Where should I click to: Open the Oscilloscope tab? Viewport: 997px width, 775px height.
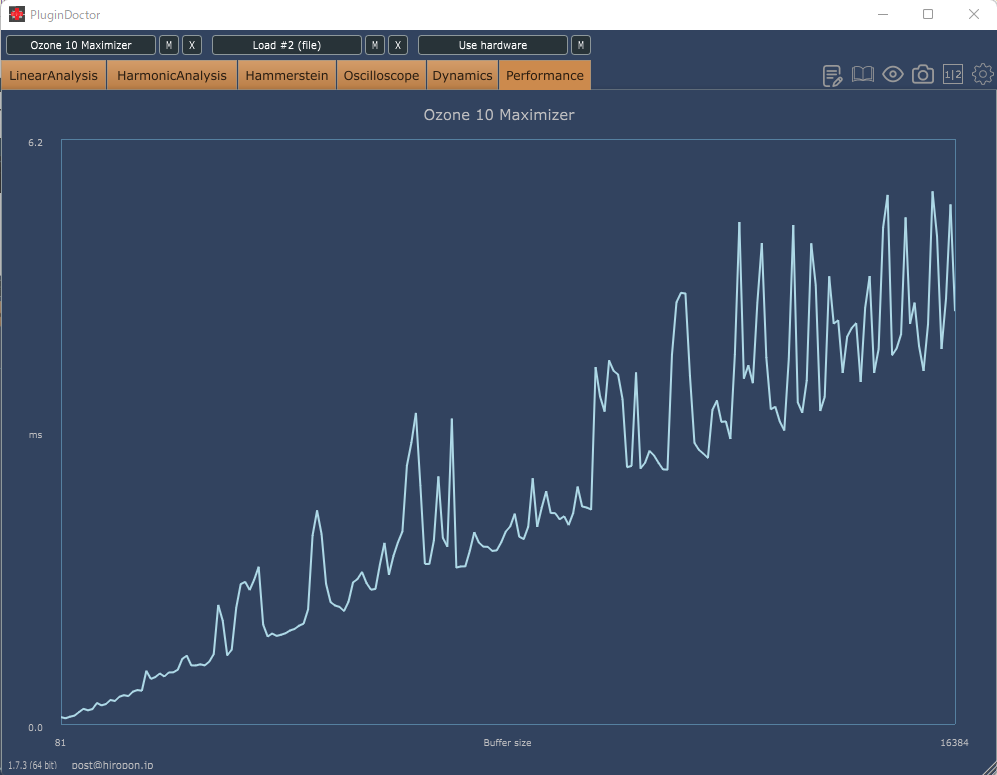click(382, 75)
